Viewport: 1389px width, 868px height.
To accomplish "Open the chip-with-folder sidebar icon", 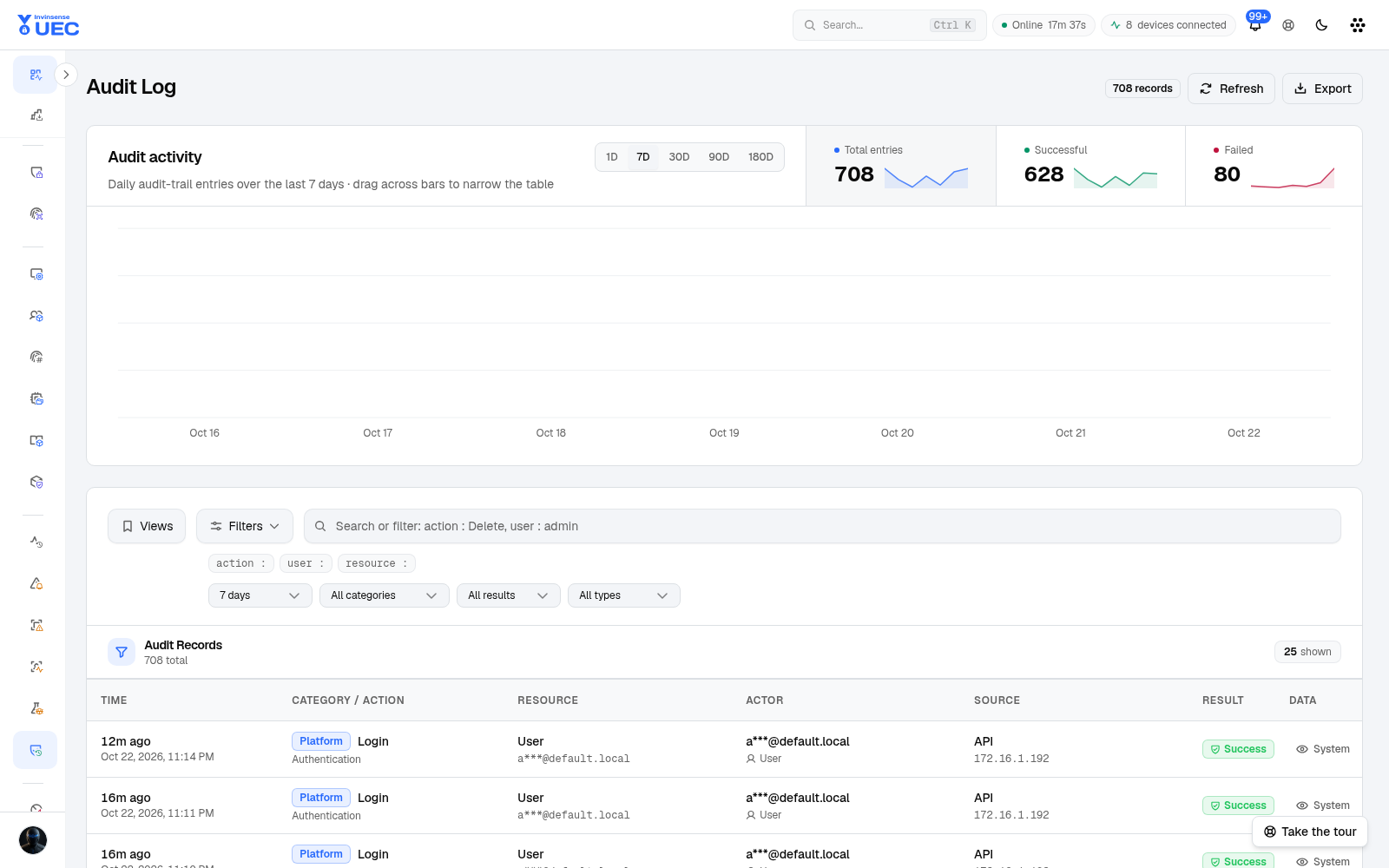I will (x=36, y=398).
